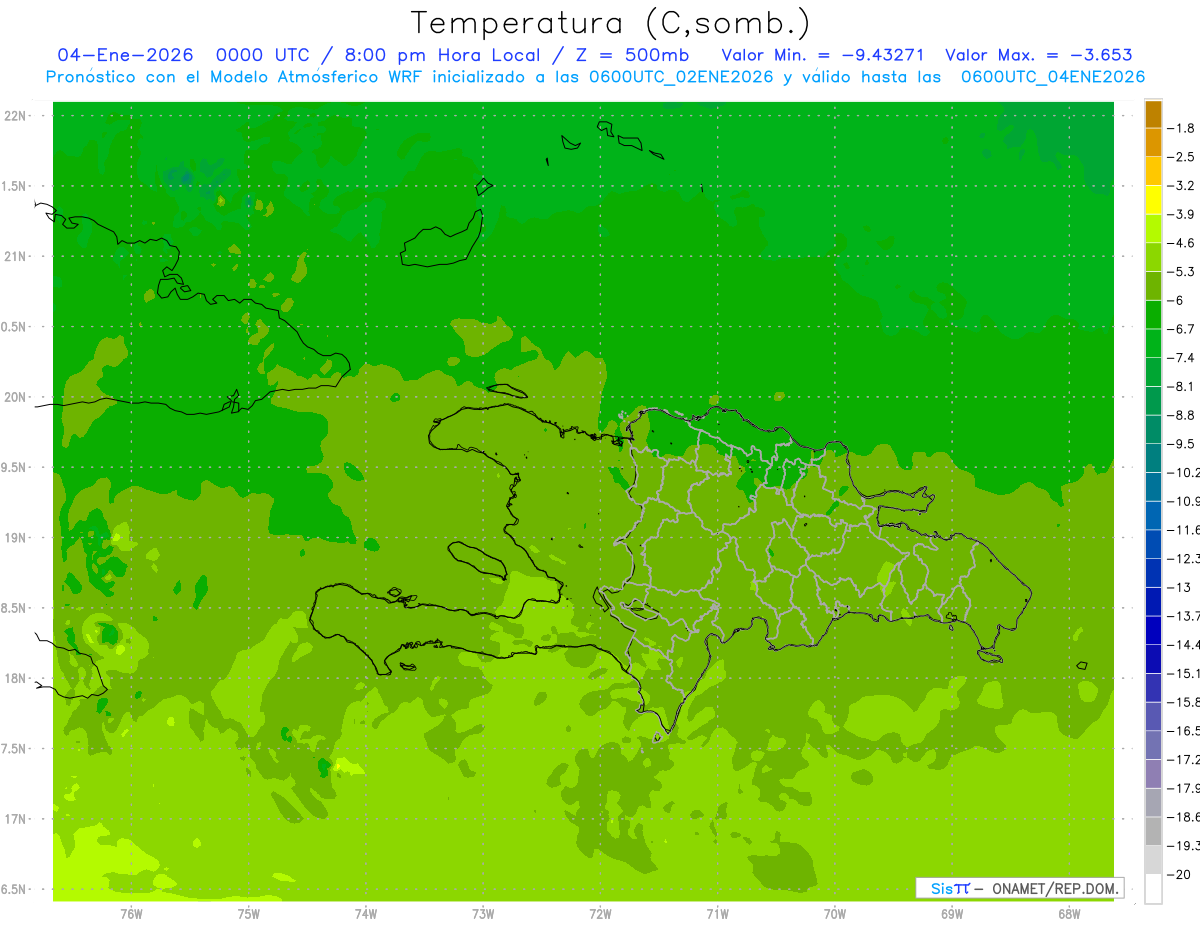Screen dimensions: 1200x927
Task: Select the dark orange swatch above -1.8
Action: pyautogui.click(x=1153, y=114)
